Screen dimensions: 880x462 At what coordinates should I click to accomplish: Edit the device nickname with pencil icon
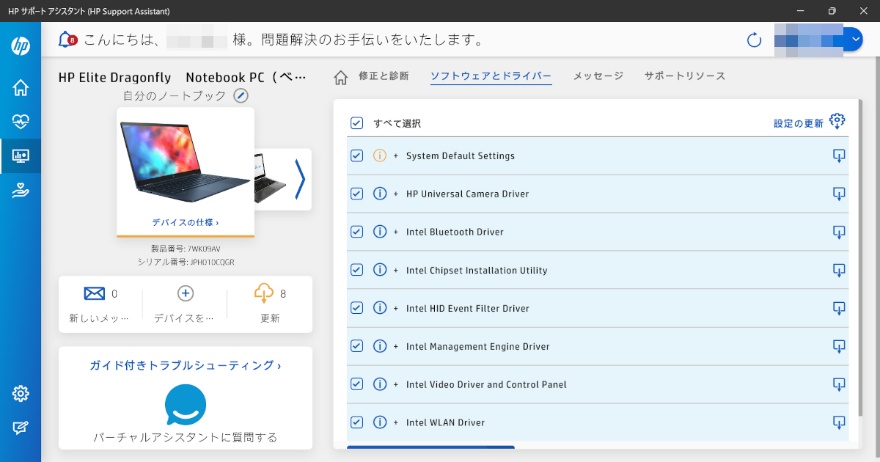click(241, 95)
